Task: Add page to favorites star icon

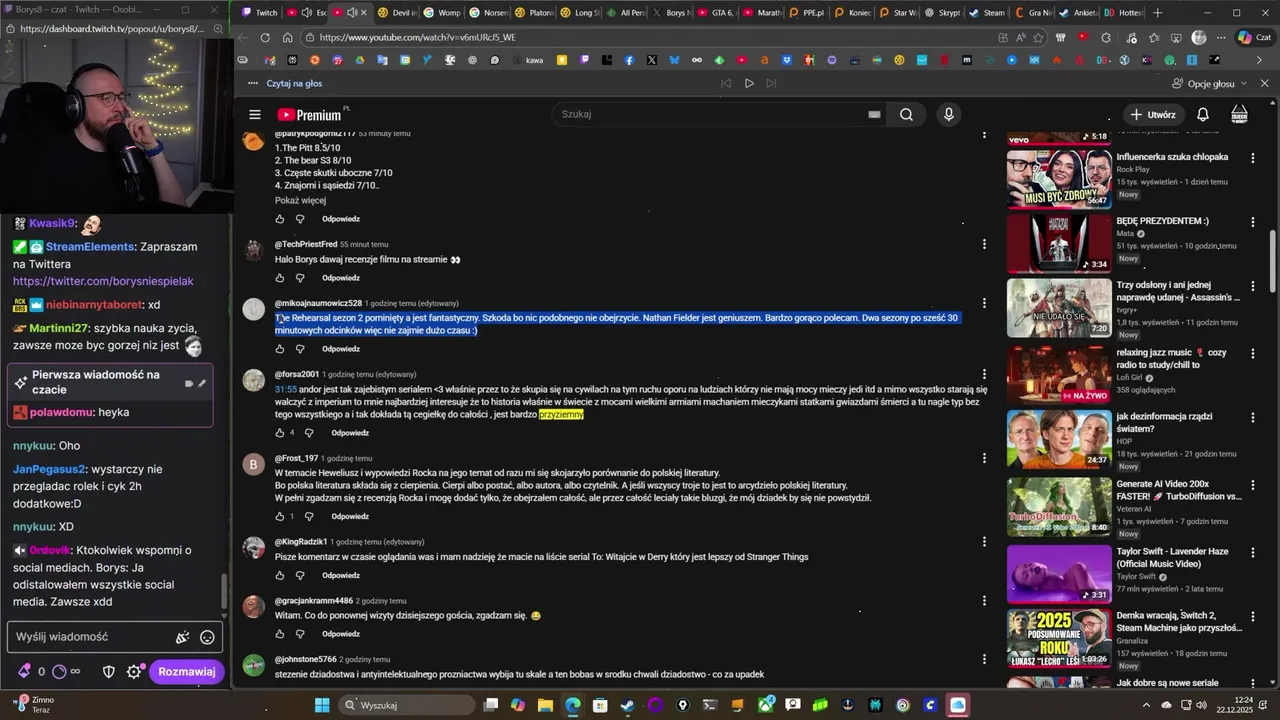Action: point(1037,37)
